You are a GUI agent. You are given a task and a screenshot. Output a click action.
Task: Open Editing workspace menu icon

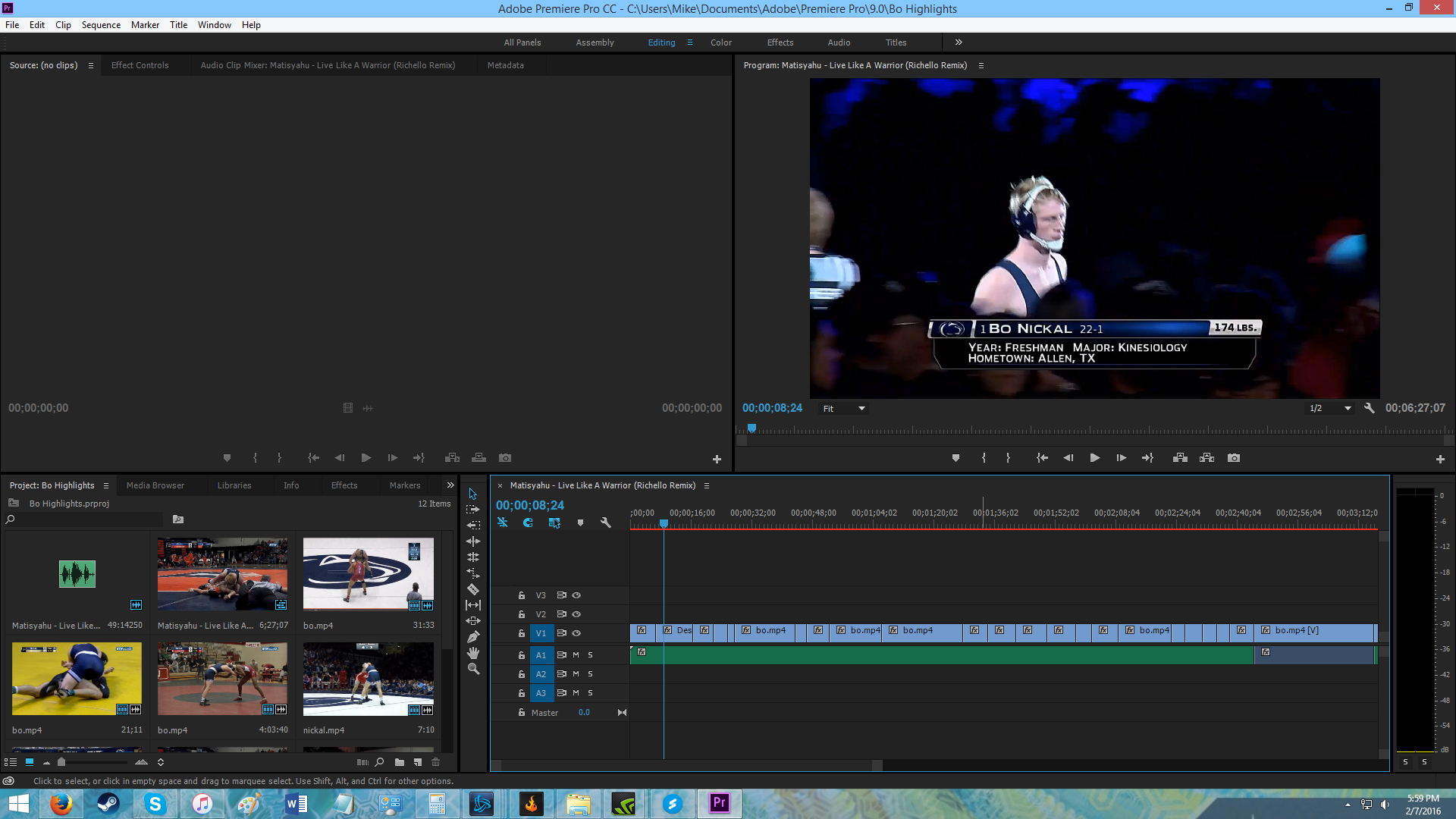pos(690,42)
